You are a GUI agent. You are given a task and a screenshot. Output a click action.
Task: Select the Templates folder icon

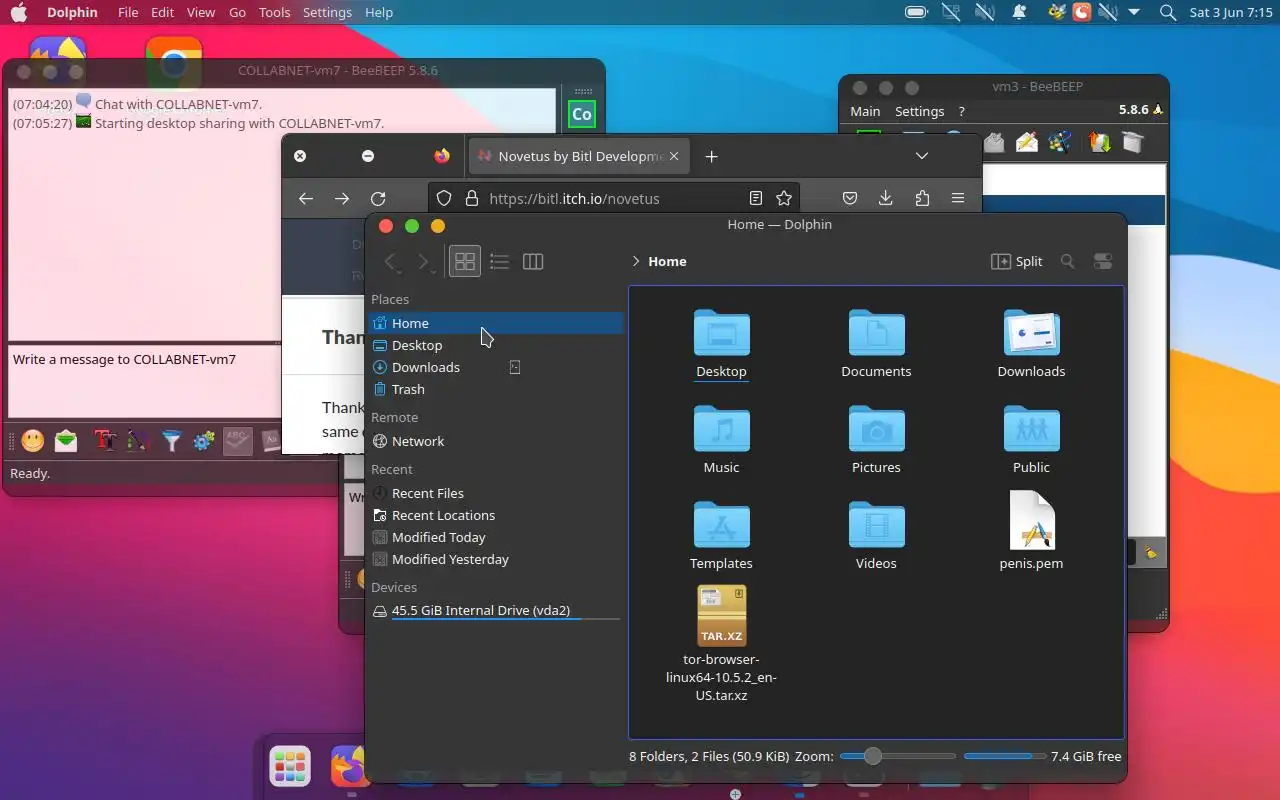pos(721,524)
